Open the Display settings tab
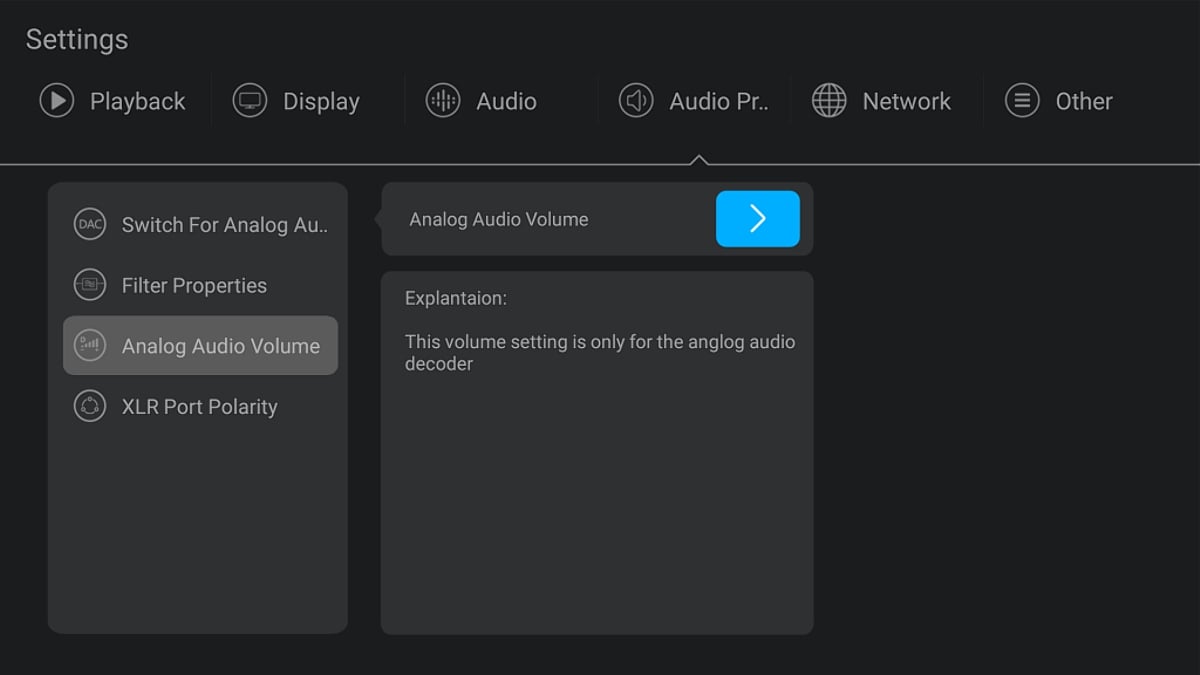The width and height of the screenshot is (1200, 675). (321, 101)
